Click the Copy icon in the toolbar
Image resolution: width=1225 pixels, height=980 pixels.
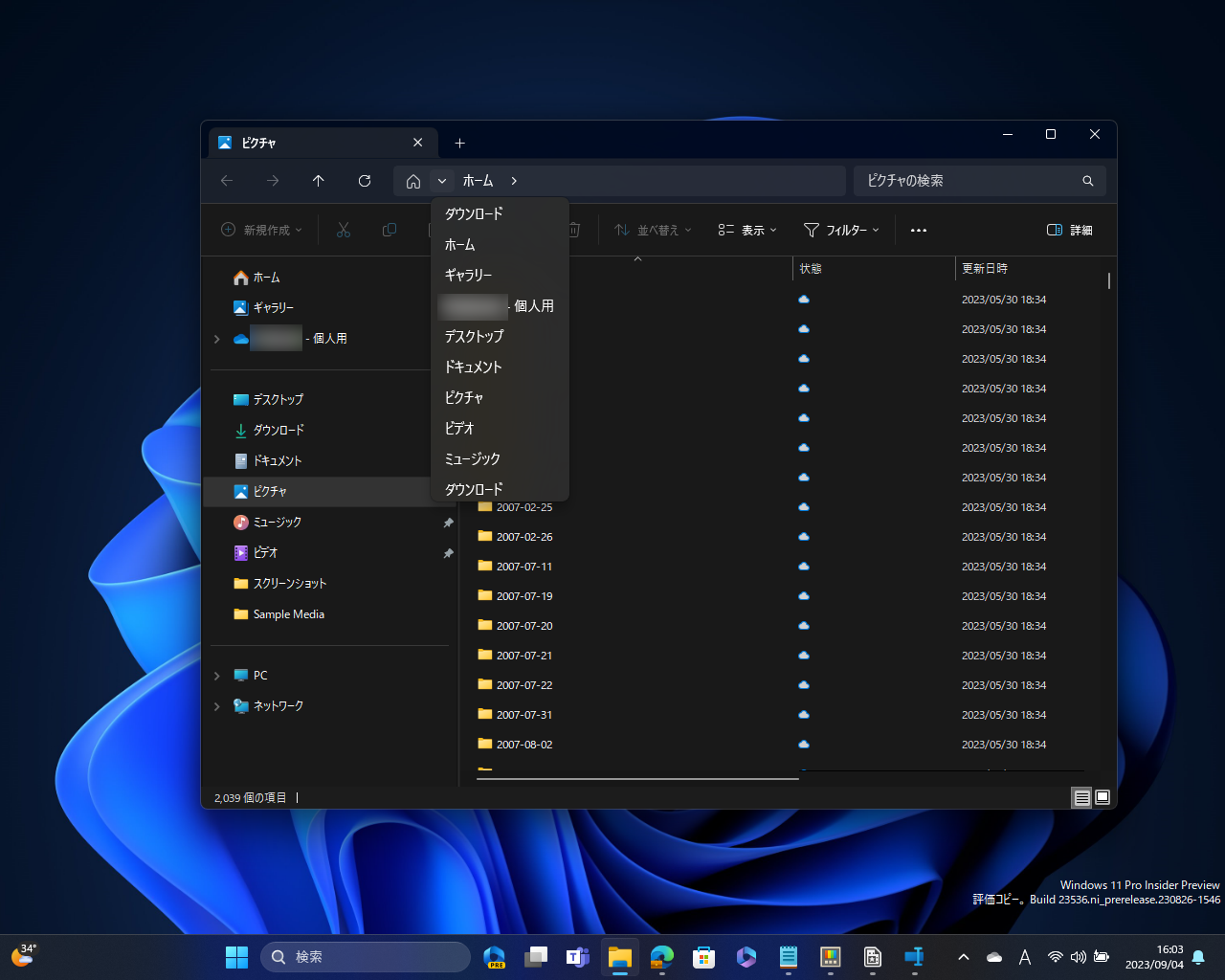389,230
